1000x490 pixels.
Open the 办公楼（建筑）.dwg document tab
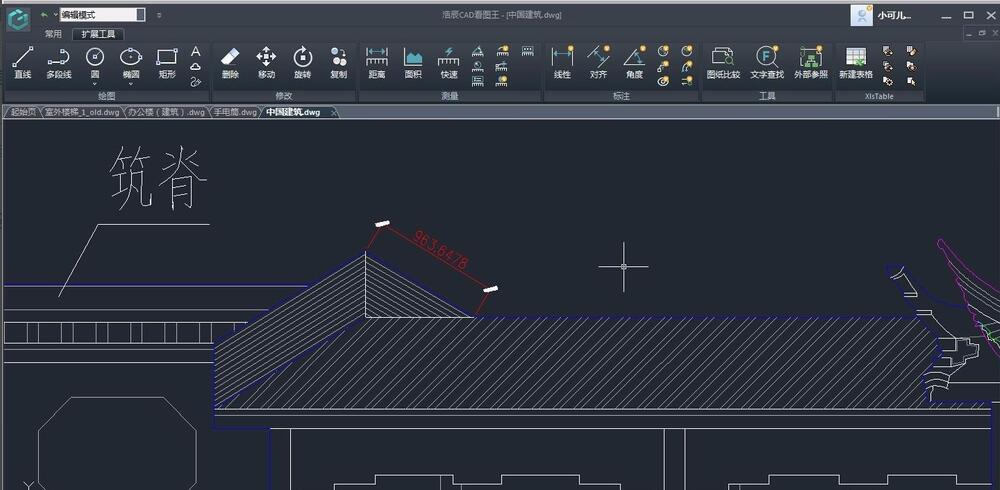pyautogui.click(x=166, y=113)
